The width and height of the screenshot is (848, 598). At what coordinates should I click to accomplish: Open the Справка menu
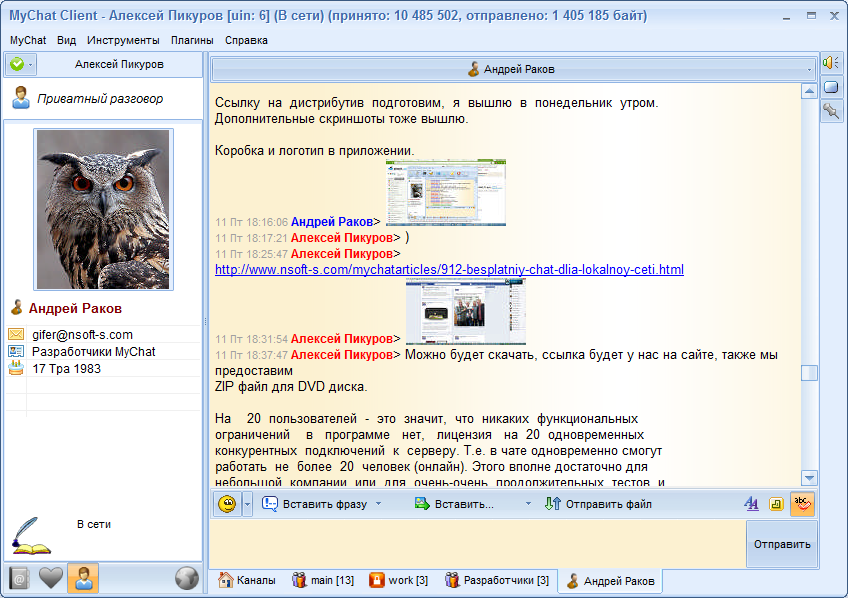click(247, 41)
